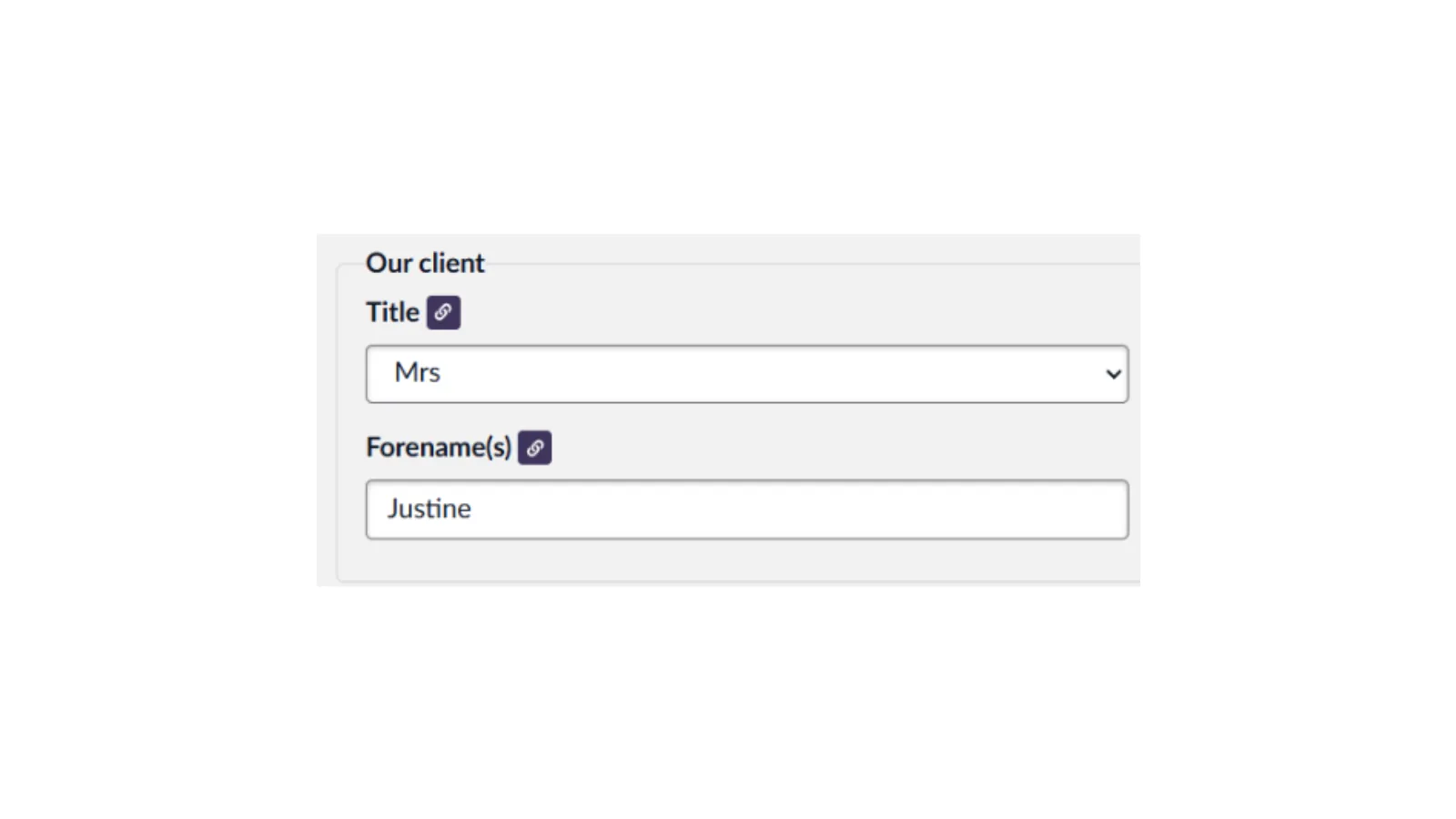Click the Title dropdown chevron arrow

(x=1113, y=374)
